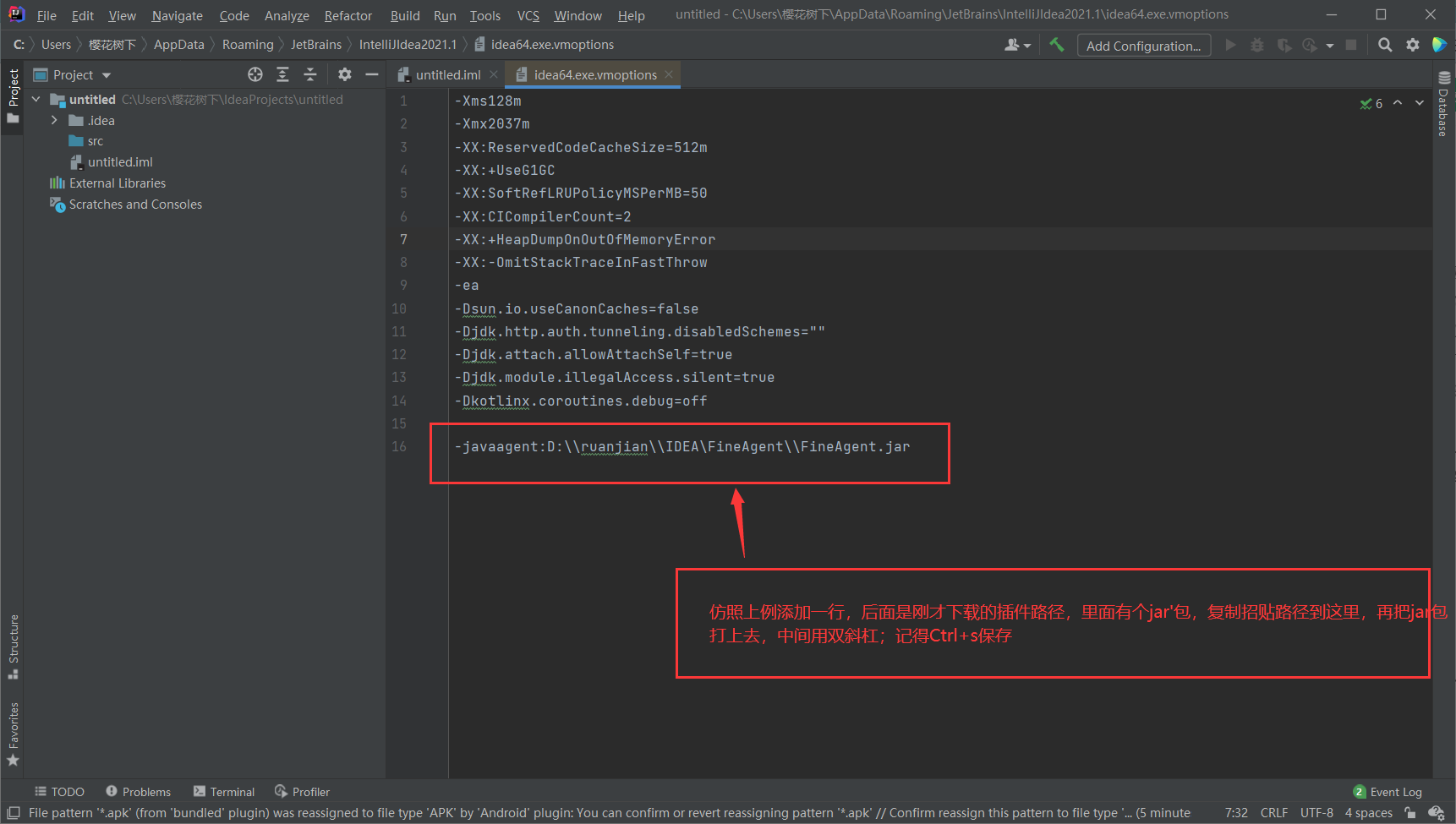Click the Debug bug icon
This screenshot has height=824, width=1456.
tap(1257, 45)
